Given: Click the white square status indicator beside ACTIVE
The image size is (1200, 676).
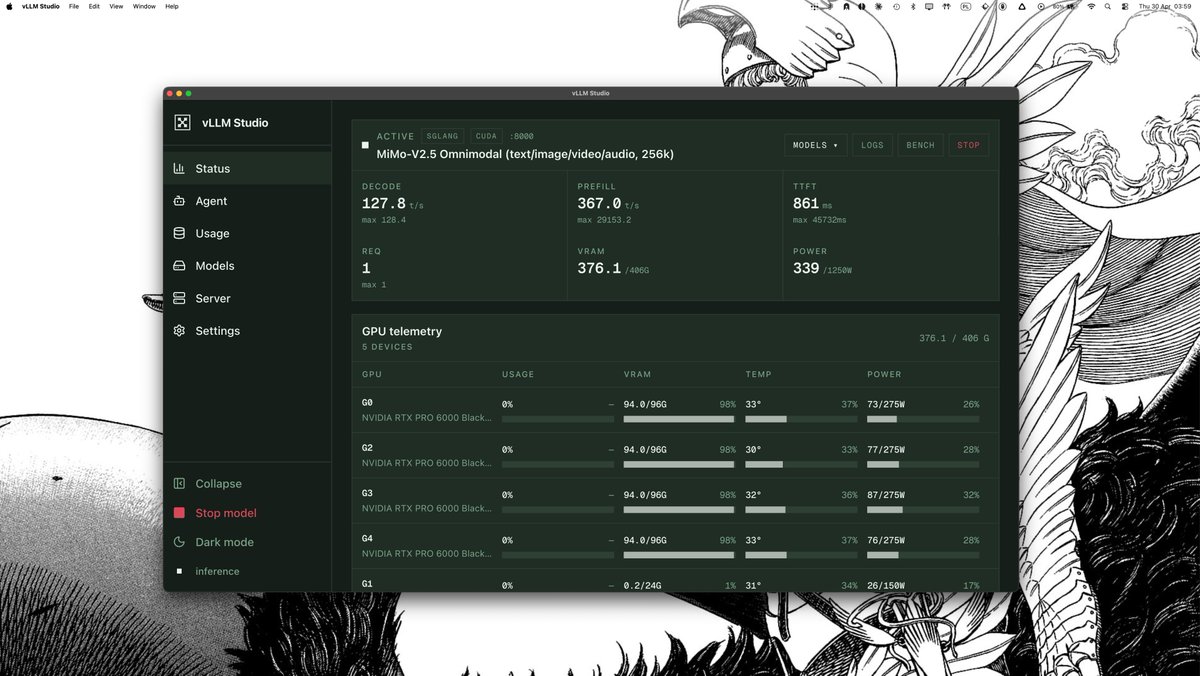Looking at the screenshot, I should pos(365,145).
